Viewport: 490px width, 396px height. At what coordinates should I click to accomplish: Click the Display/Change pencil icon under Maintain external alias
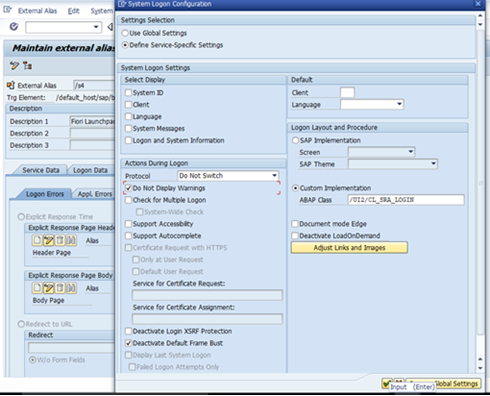tap(14, 66)
